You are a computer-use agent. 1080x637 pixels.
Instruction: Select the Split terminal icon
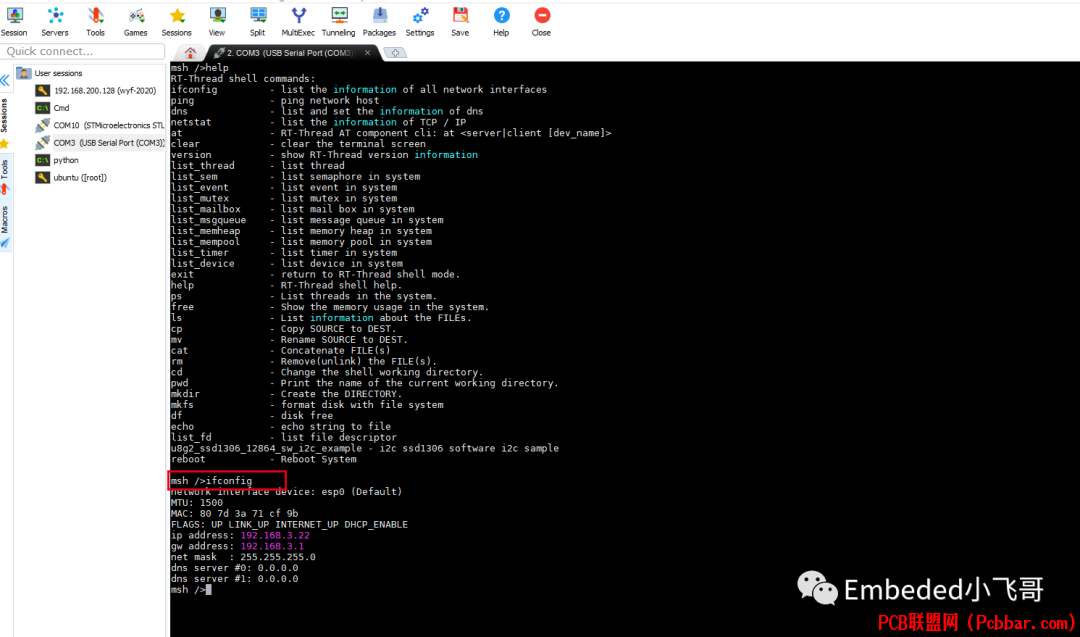tap(258, 21)
